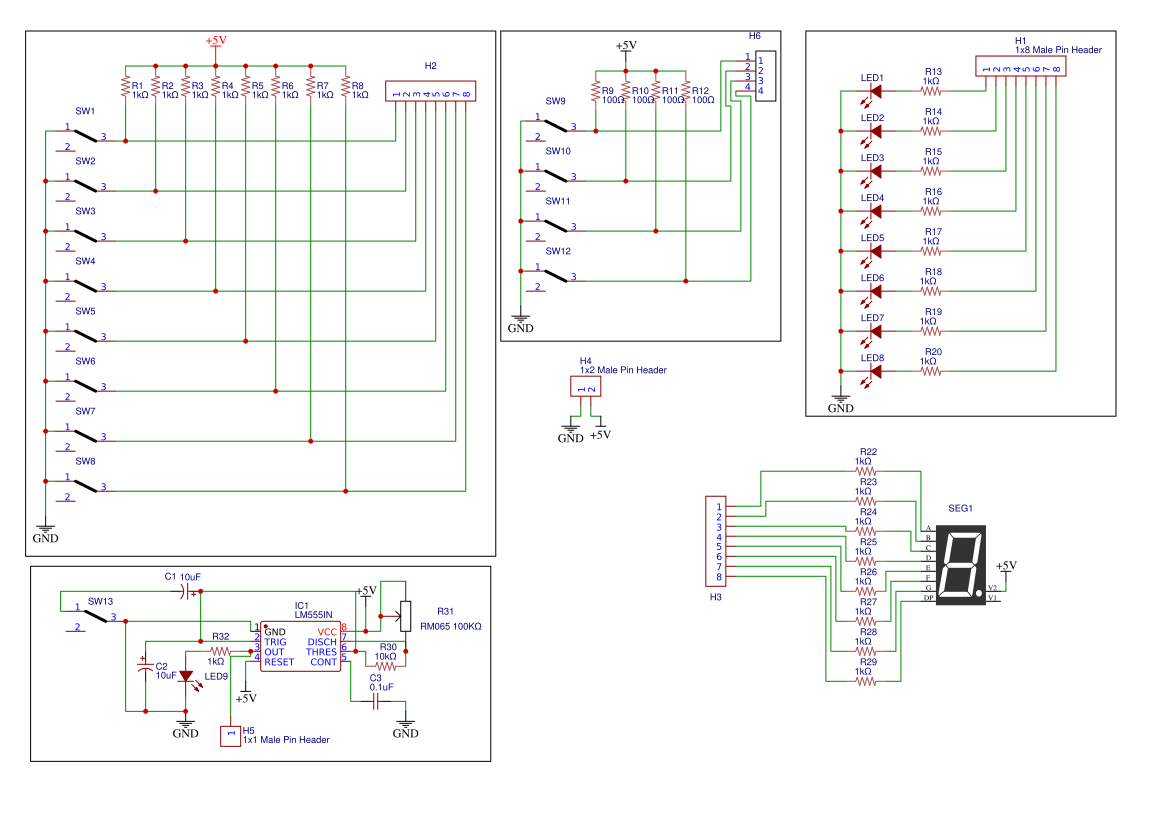Click resistor R30 10kΩ symbol
Screen dimensions: 1170x827
pyautogui.click(x=386, y=667)
